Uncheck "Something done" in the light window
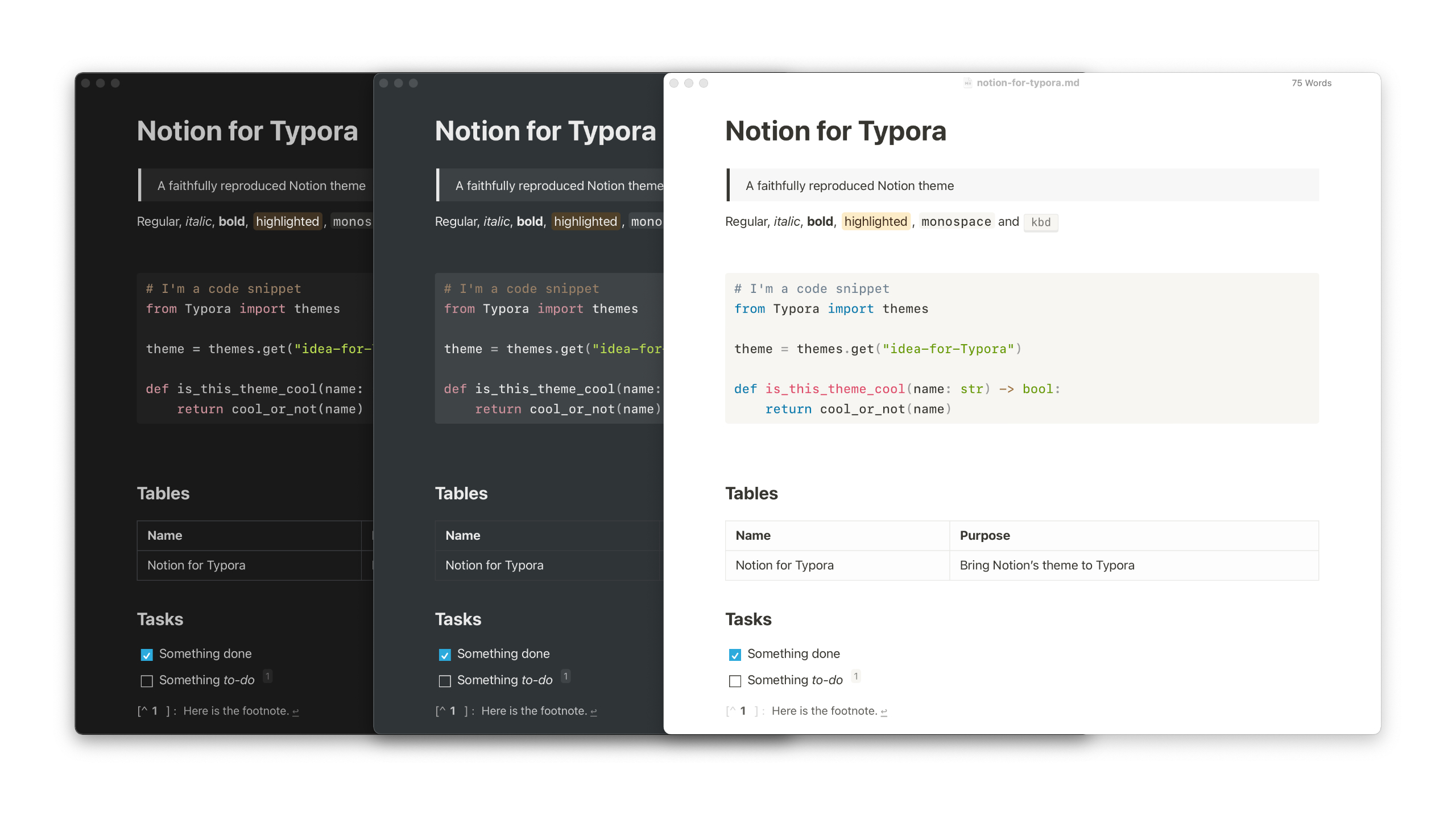 pyautogui.click(x=735, y=655)
